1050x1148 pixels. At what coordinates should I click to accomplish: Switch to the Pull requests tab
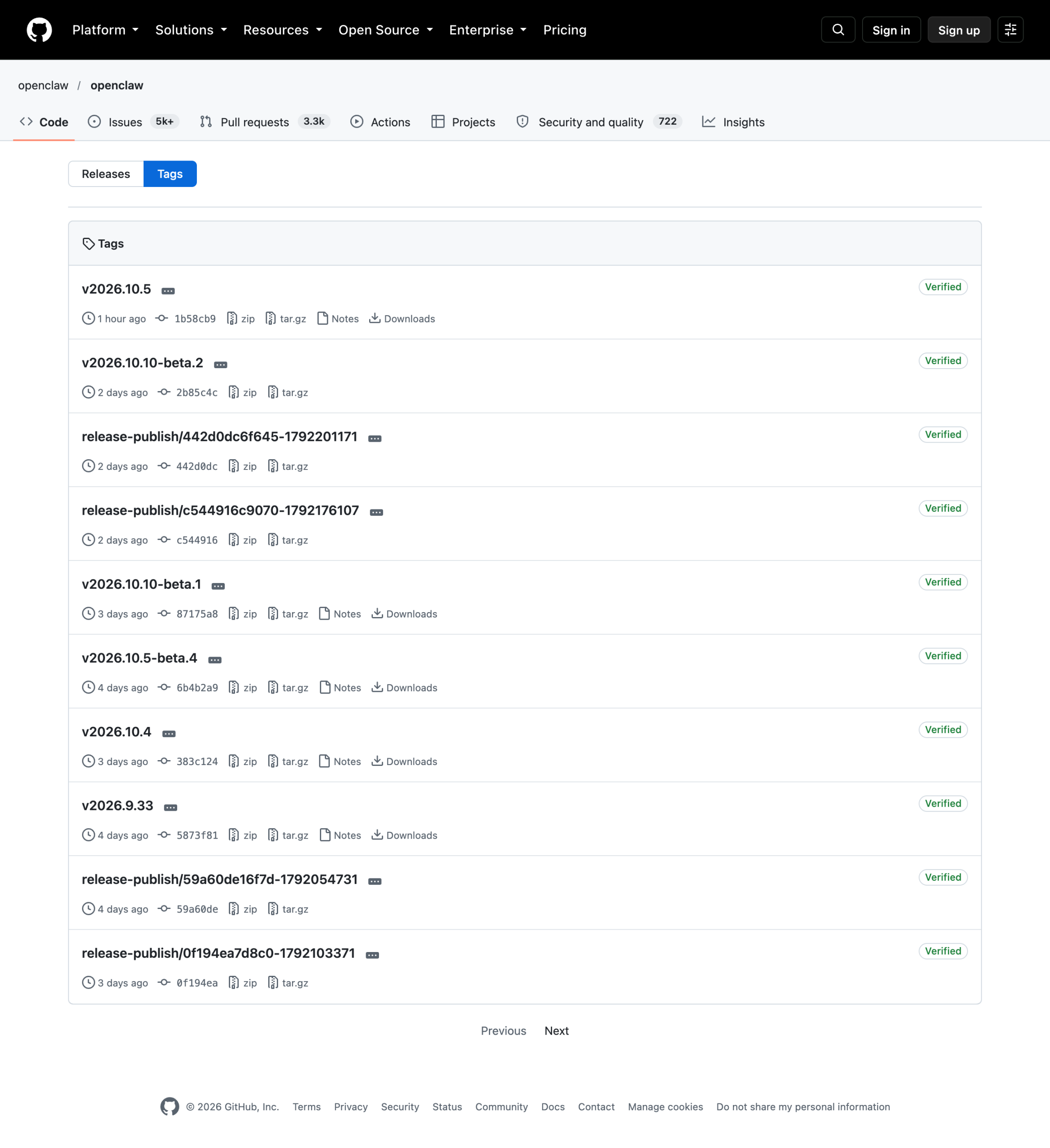265,122
